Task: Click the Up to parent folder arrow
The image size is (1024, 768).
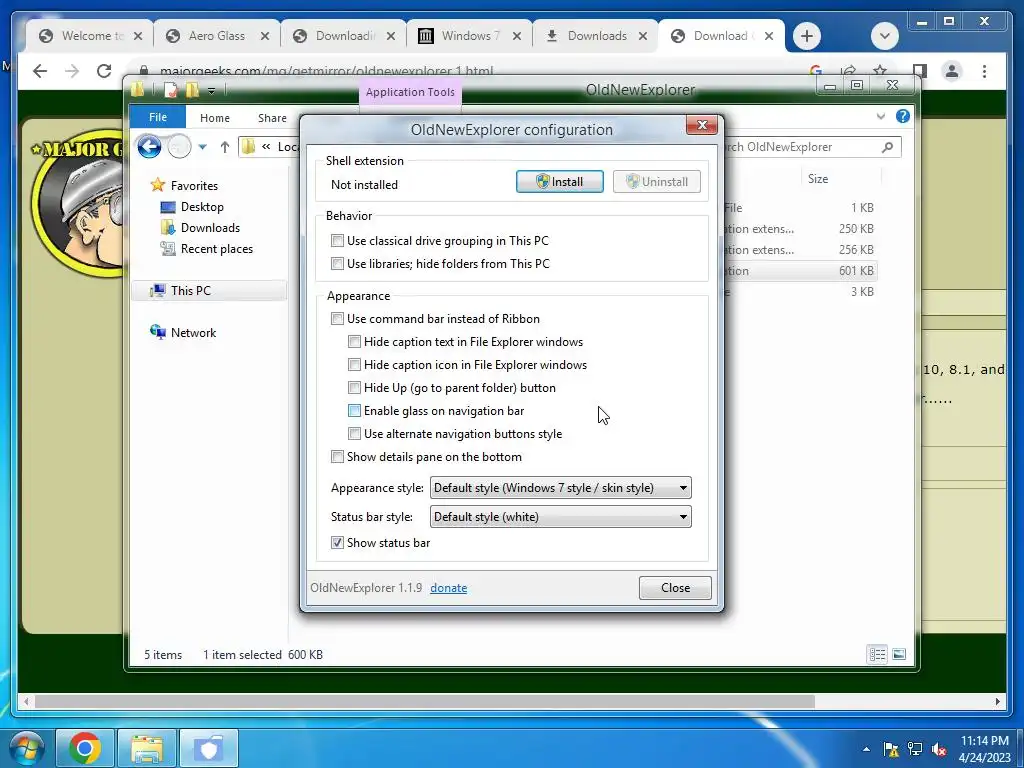Action: [x=225, y=147]
